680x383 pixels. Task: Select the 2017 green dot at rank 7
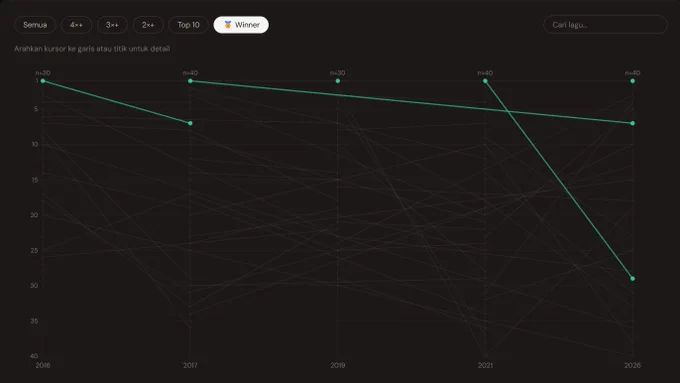[190, 123]
